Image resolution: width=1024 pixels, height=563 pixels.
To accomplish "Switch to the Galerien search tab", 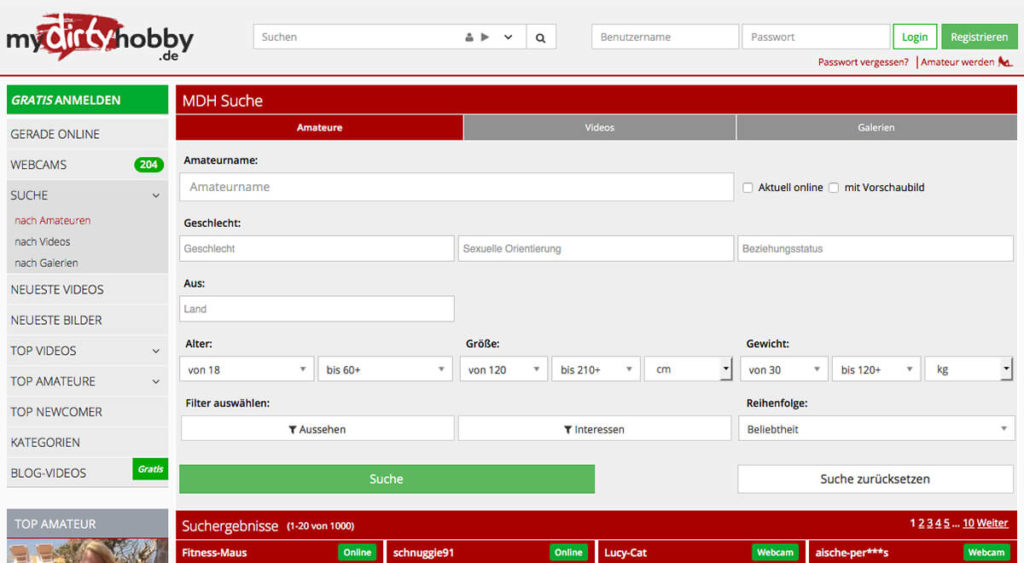I will [876, 128].
